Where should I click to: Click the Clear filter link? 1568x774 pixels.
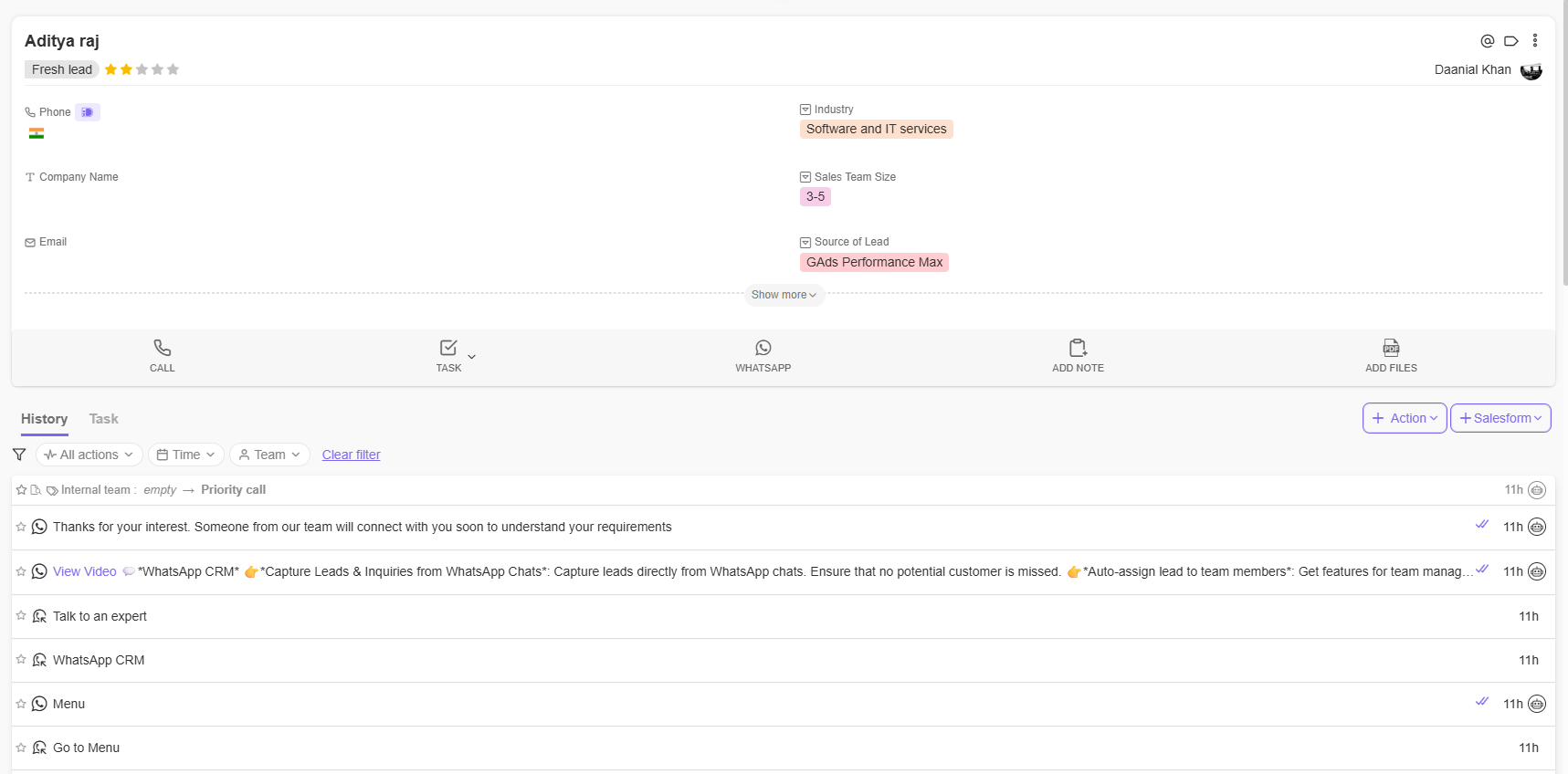(x=351, y=455)
